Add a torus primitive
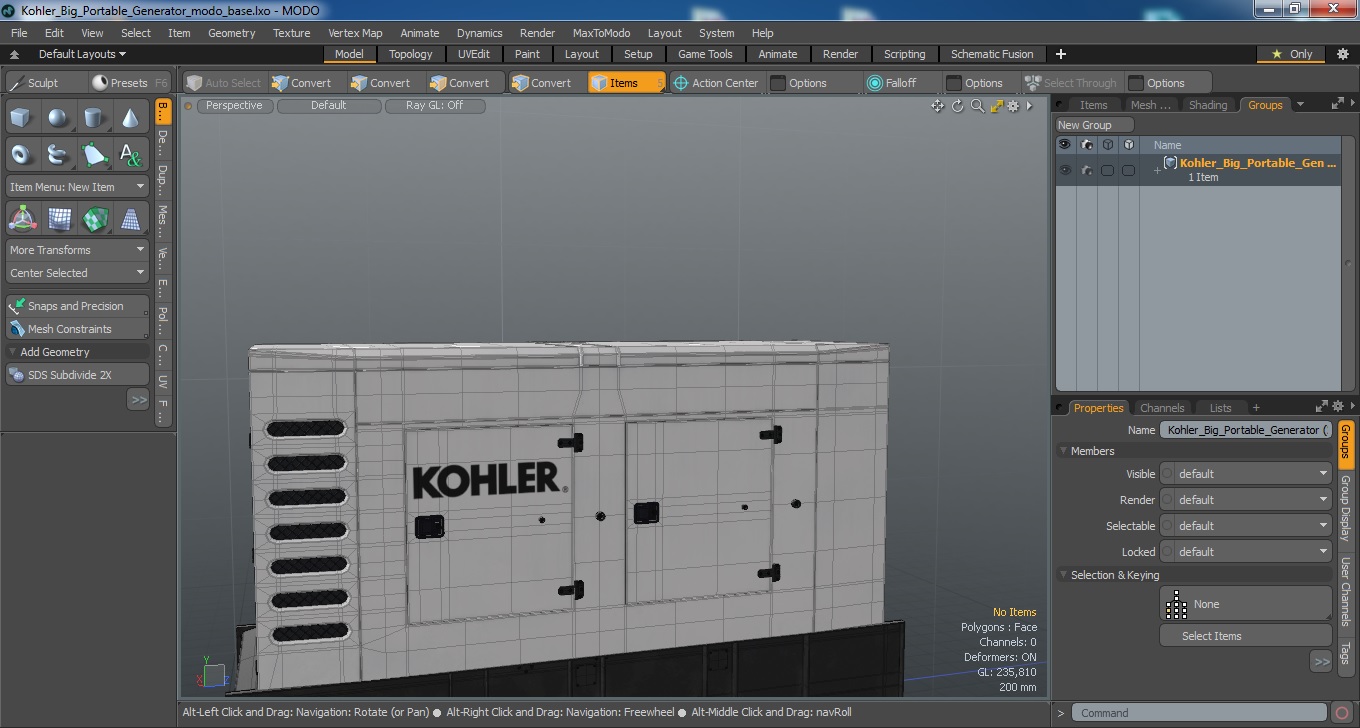Viewport: 1360px width, 728px height. pyautogui.click(x=21, y=154)
